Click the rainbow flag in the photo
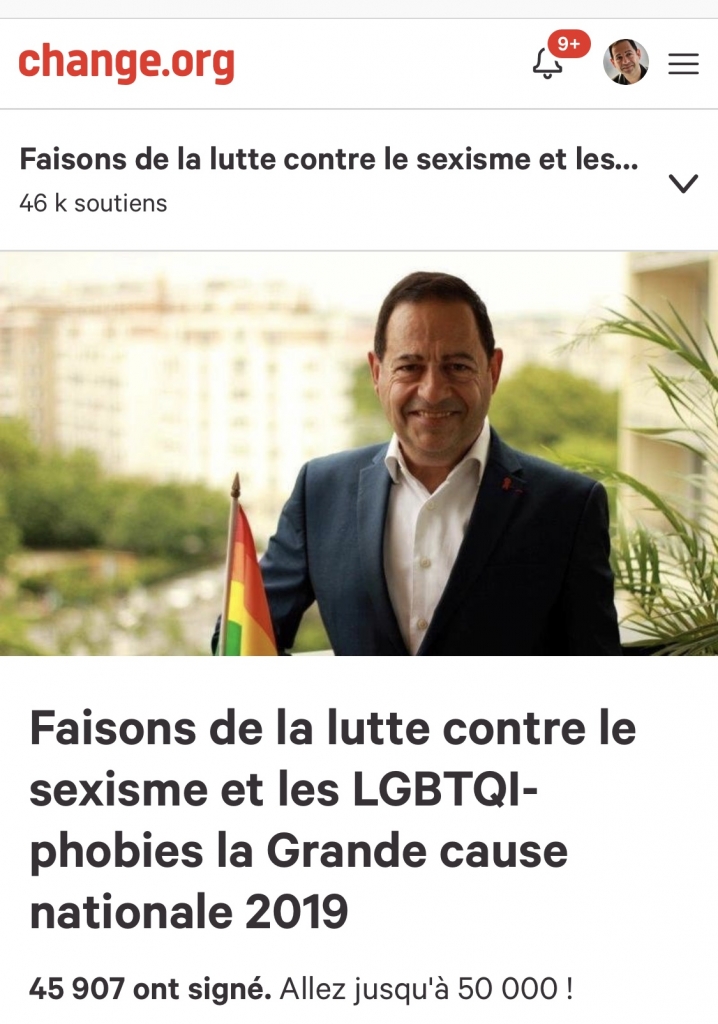The width and height of the screenshot is (718, 1024). coord(252,581)
